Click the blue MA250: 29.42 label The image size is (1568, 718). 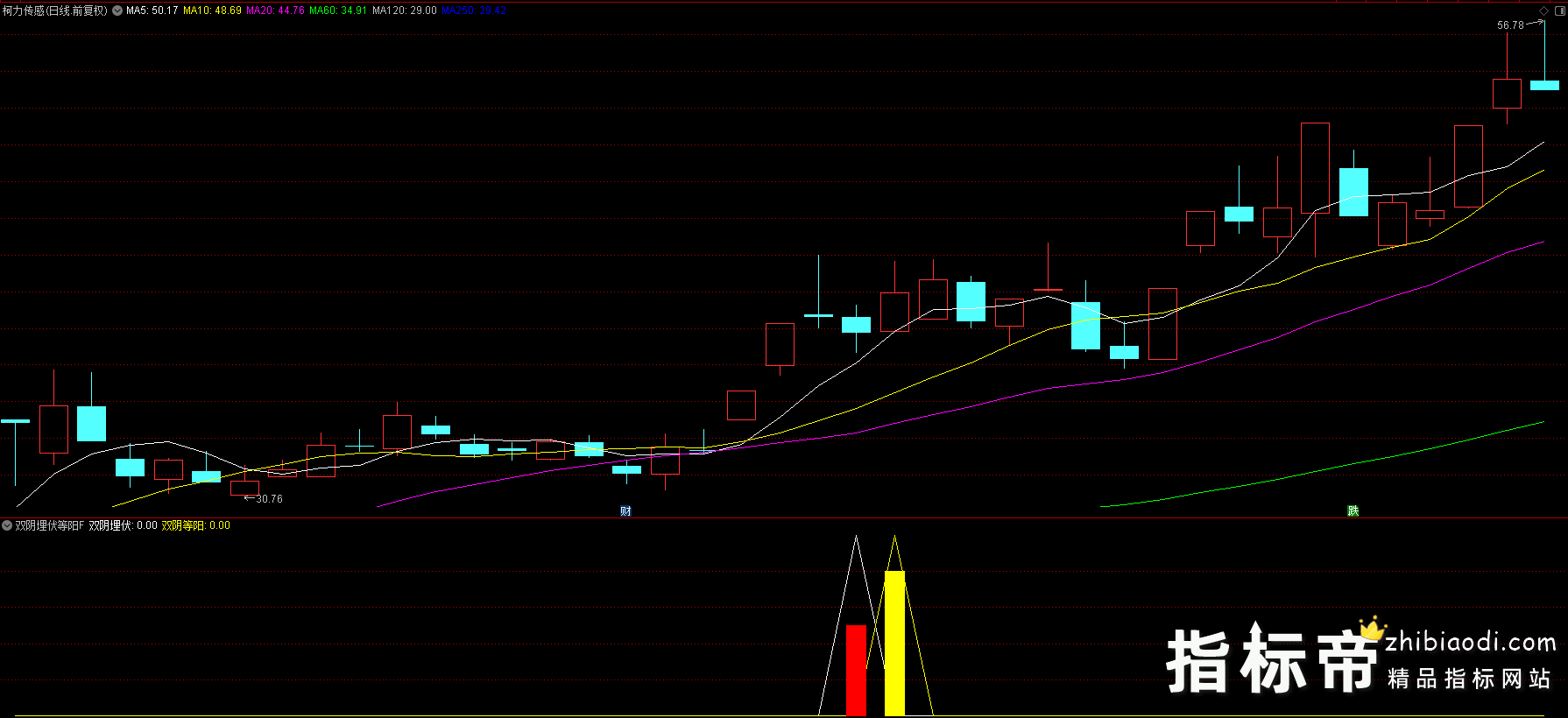click(x=474, y=11)
